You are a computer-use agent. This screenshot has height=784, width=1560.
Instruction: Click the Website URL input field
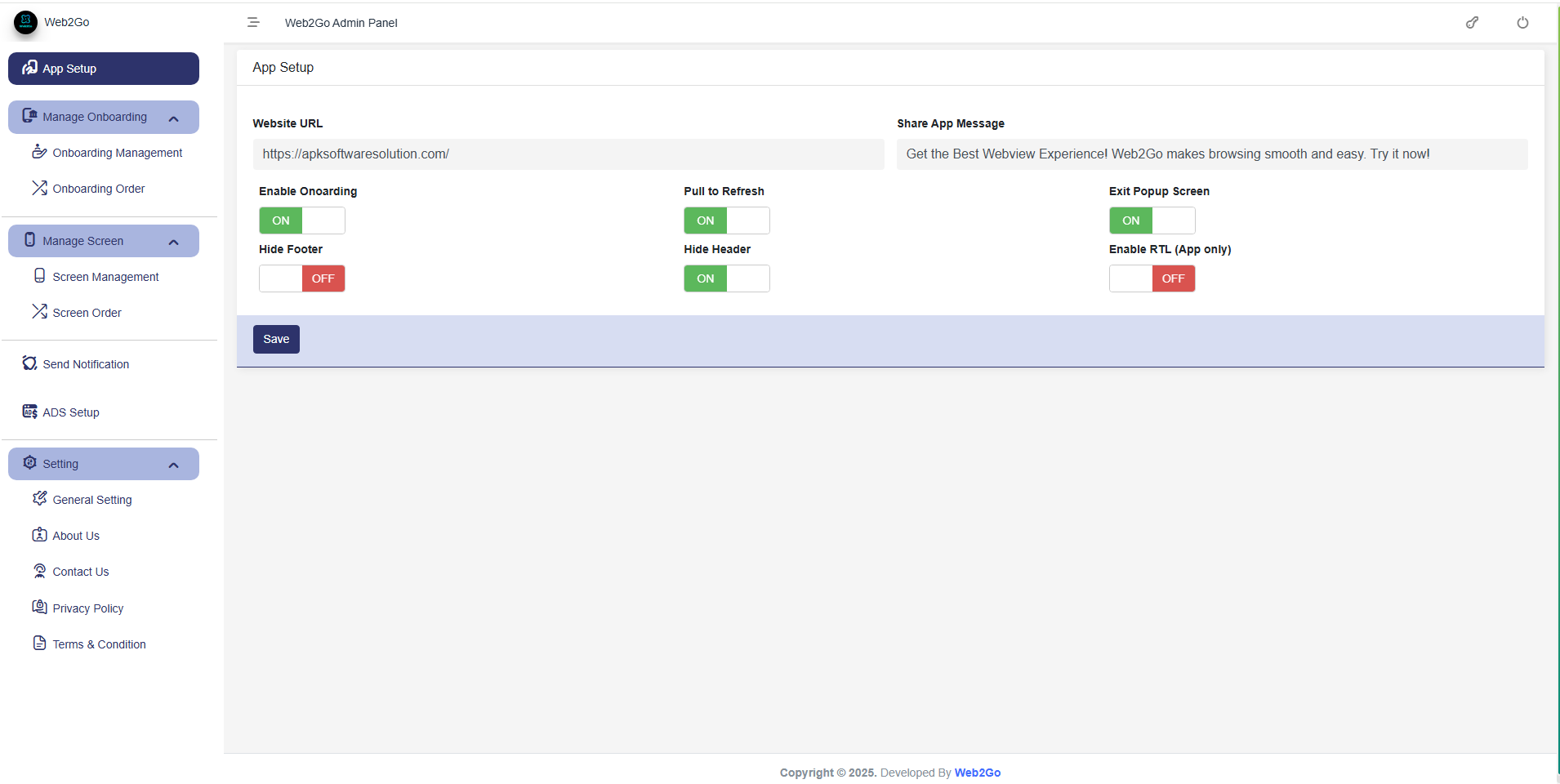pyautogui.click(x=568, y=154)
